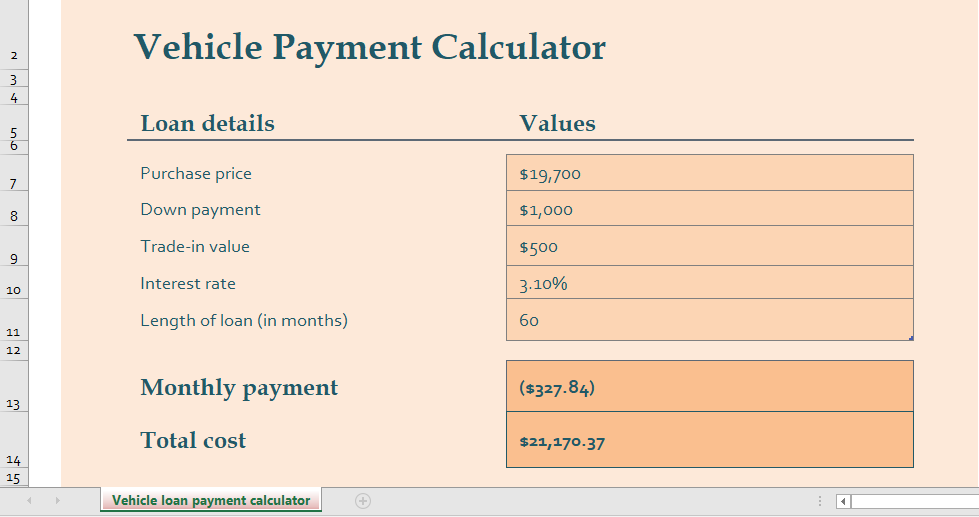This screenshot has width=979, height=517.
Task: Click the horizontal scrollbar left arrow
Action: click(x=843, y=501)
